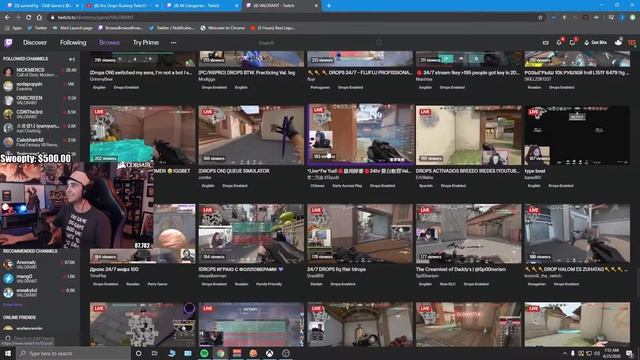This screenshot has width=640, height=360.
Task: Click the address bar URL
Action: (95, 18)
